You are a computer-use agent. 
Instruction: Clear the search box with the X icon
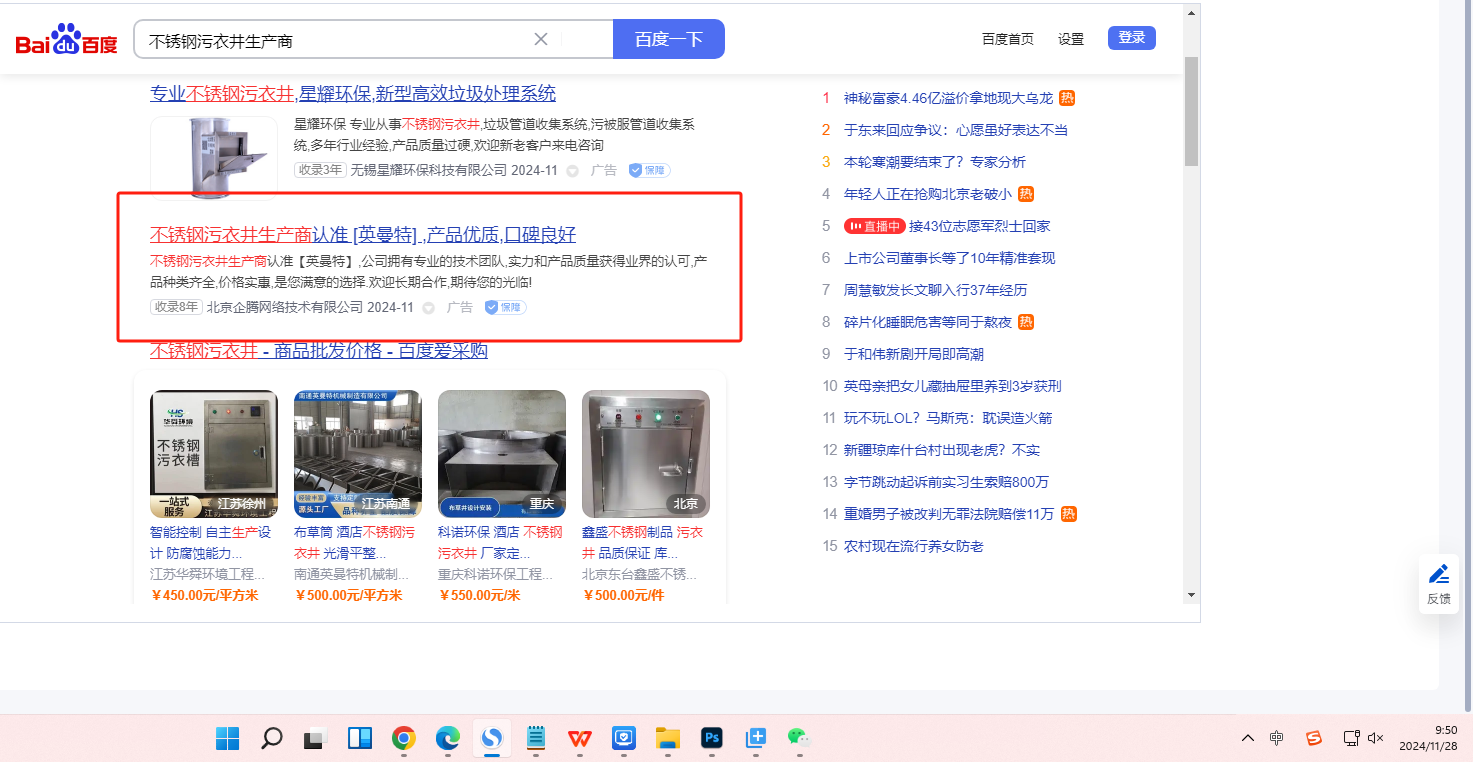coord(541,39)
